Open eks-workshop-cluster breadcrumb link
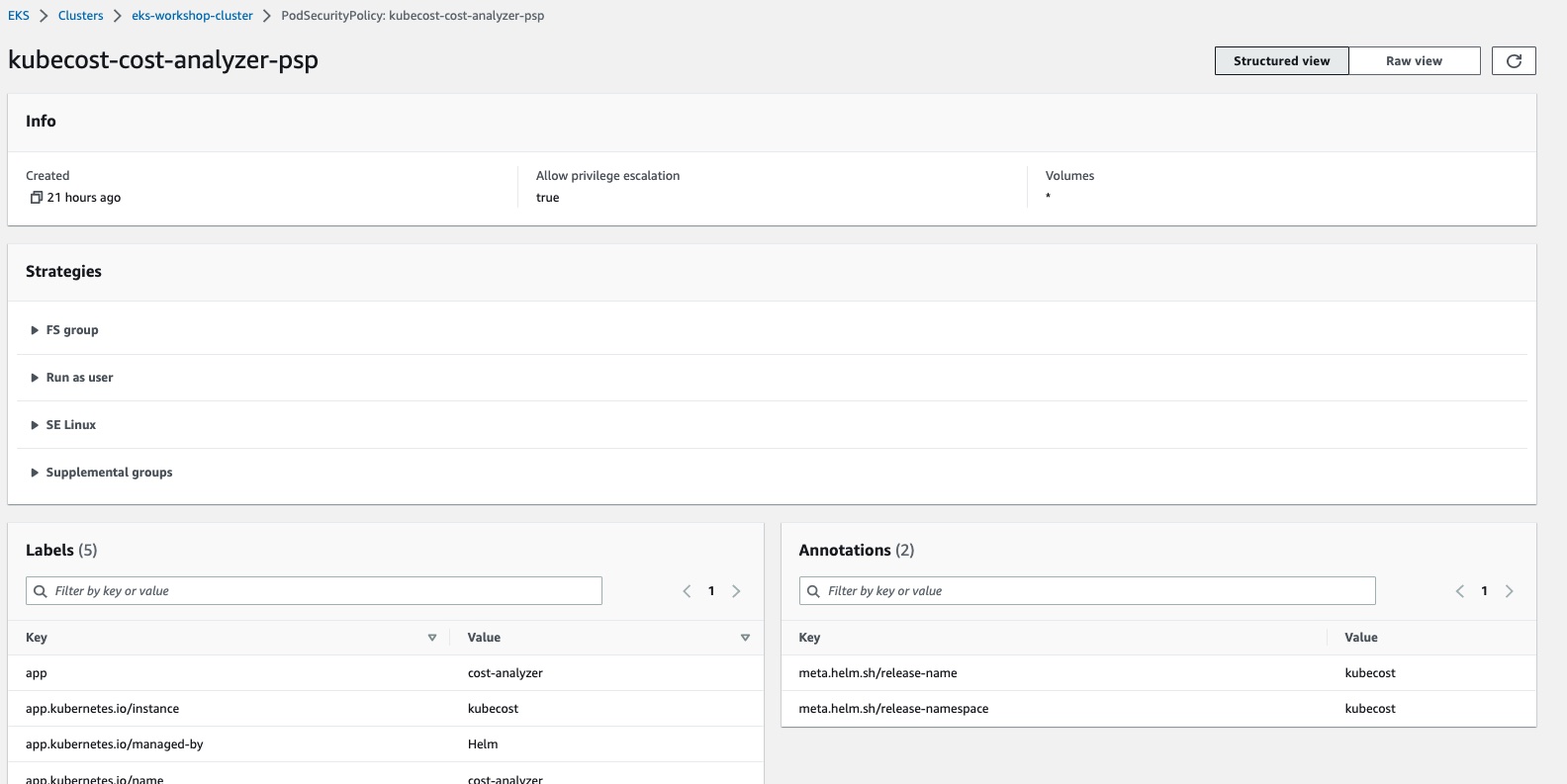The height and width of the screenshot is (784, 1567). [x=192, y=16]
